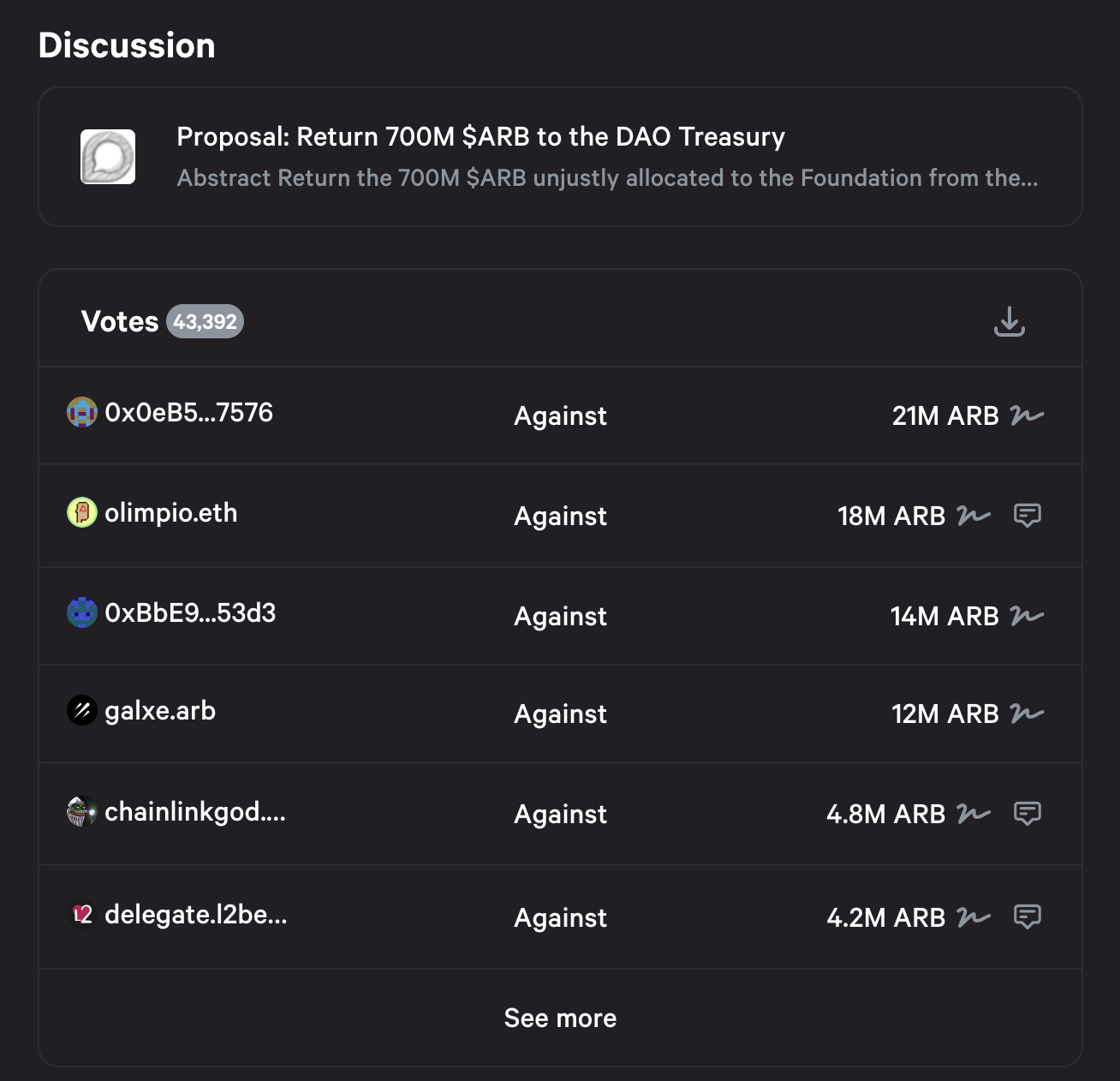Screen dimensions: 1120x1081
Task: Open galxe.arb voter profile
Action: point(160,711)
